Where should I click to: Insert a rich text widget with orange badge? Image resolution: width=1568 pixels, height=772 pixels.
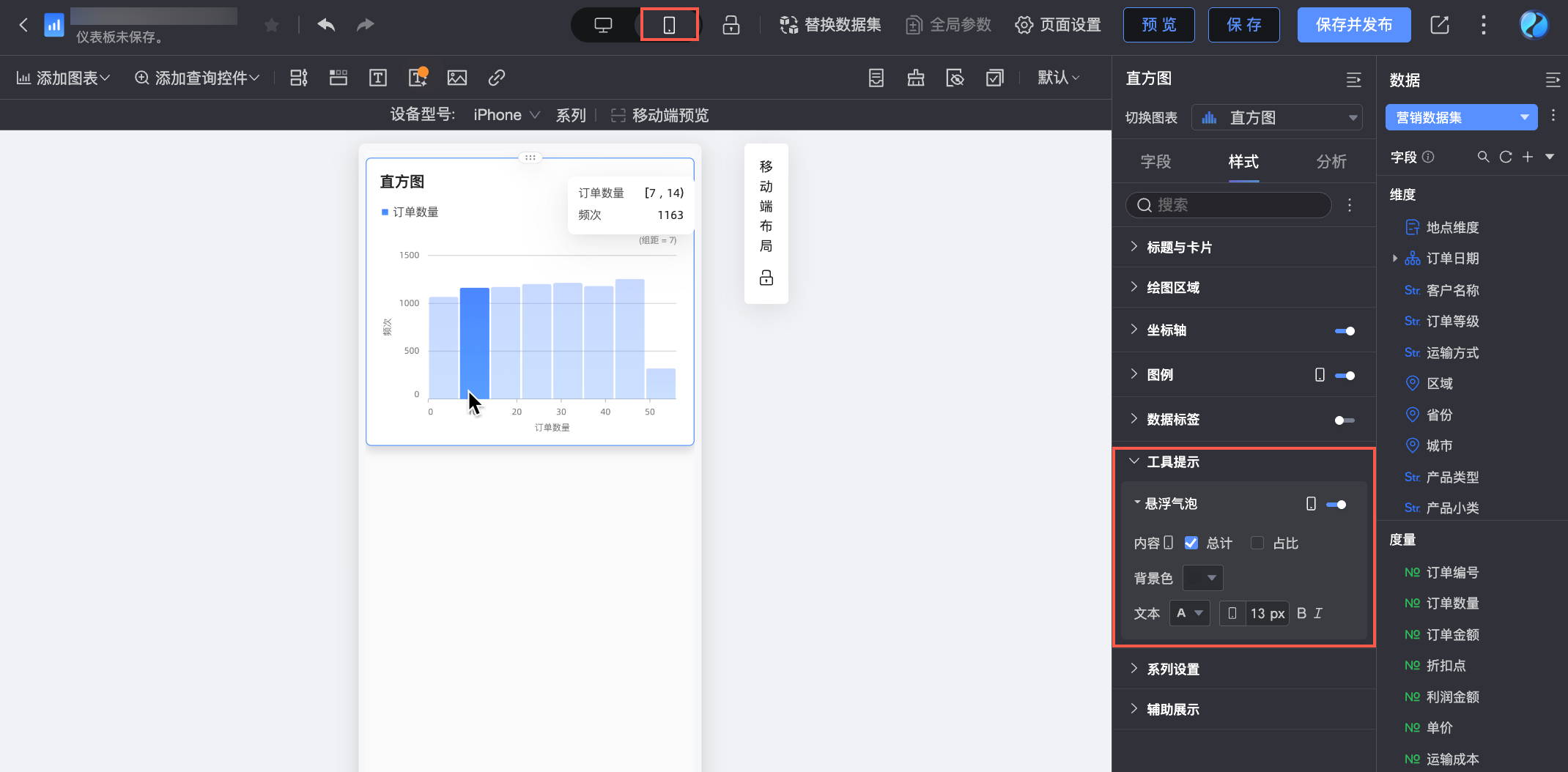pos(418,77)
